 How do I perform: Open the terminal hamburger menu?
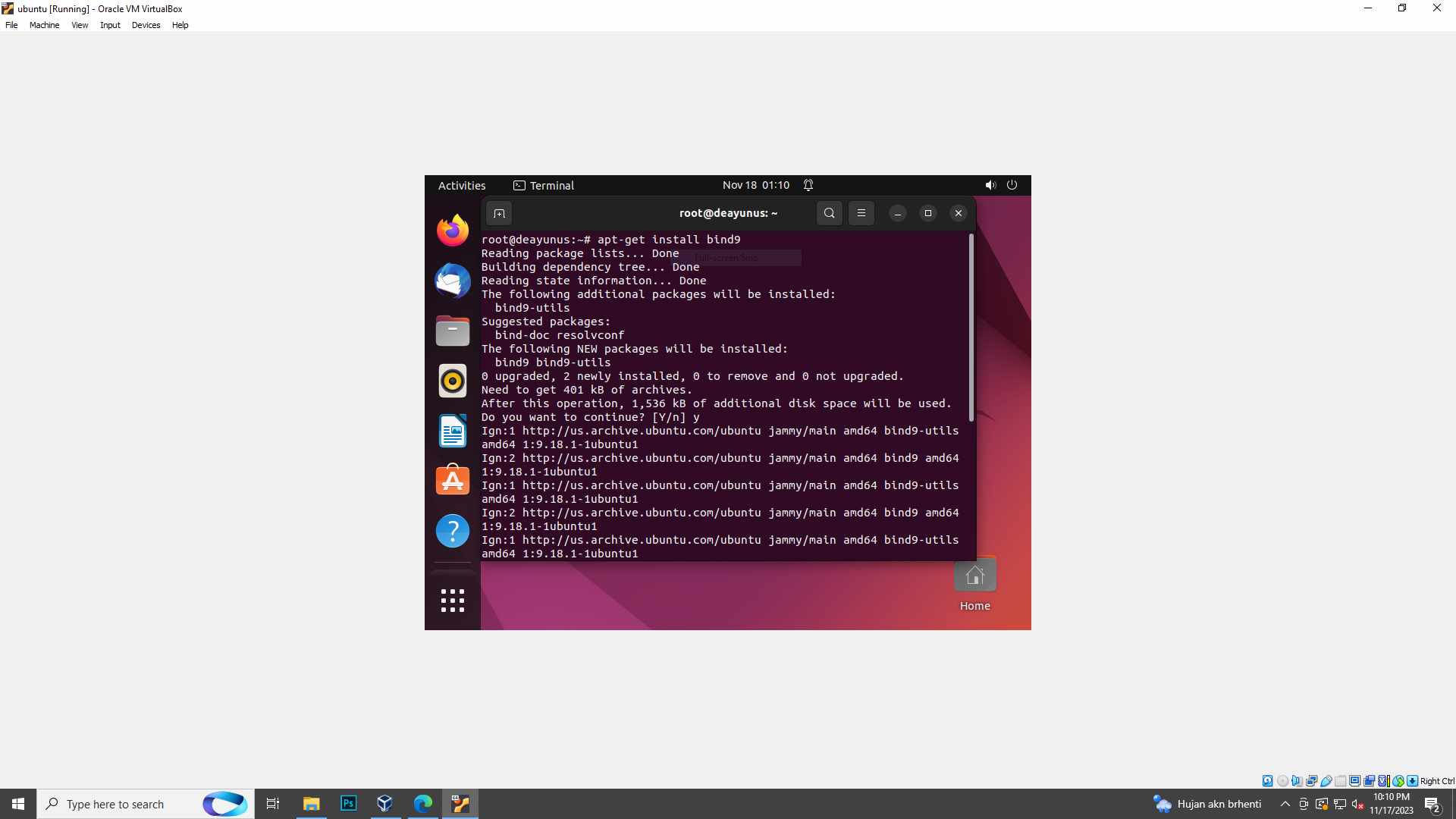861,213
